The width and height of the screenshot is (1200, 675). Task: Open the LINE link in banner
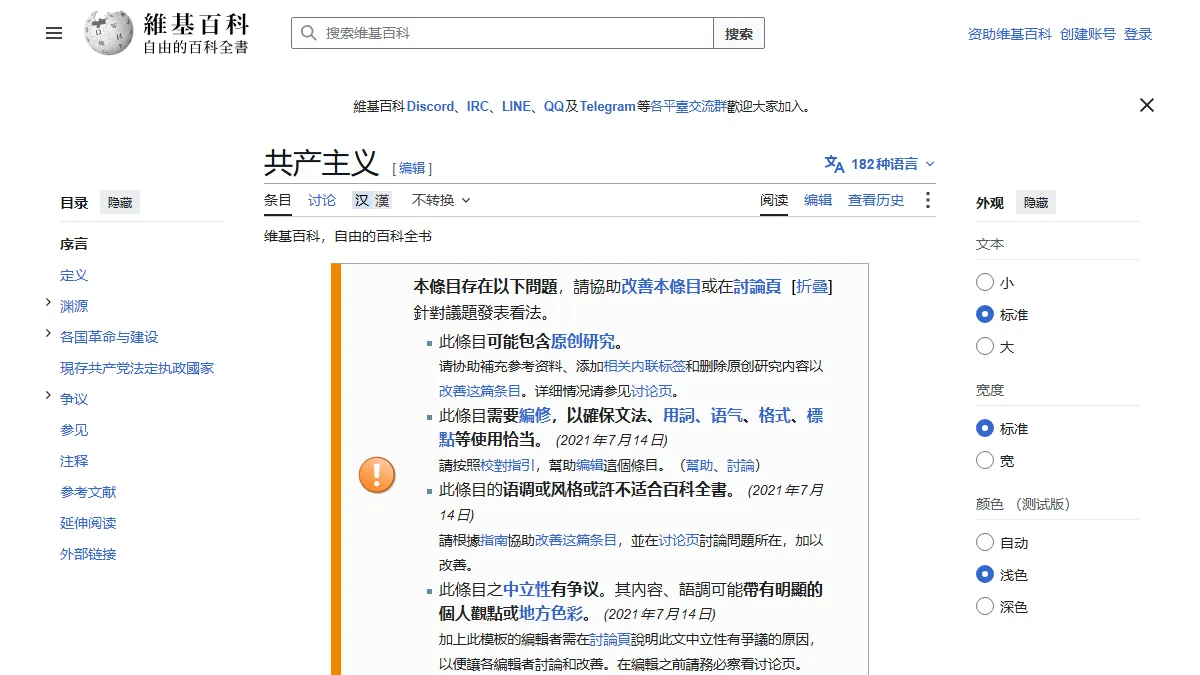516,106
